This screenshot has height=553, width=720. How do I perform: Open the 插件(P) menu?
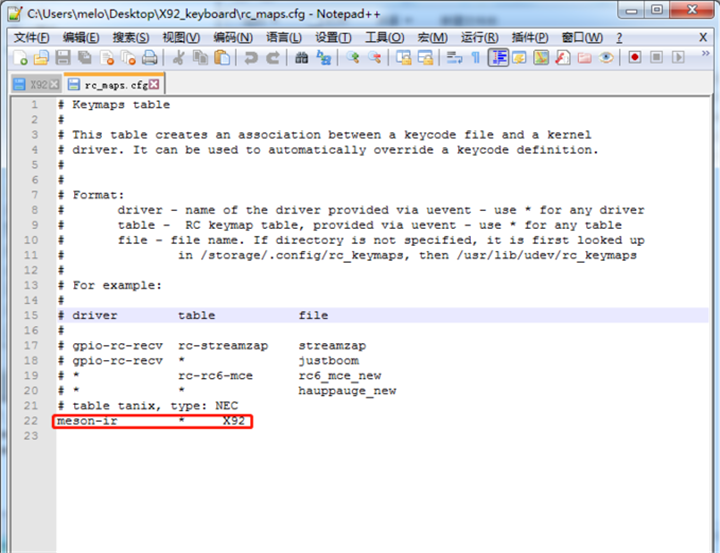pyautogui.click(x=530, y=38)
